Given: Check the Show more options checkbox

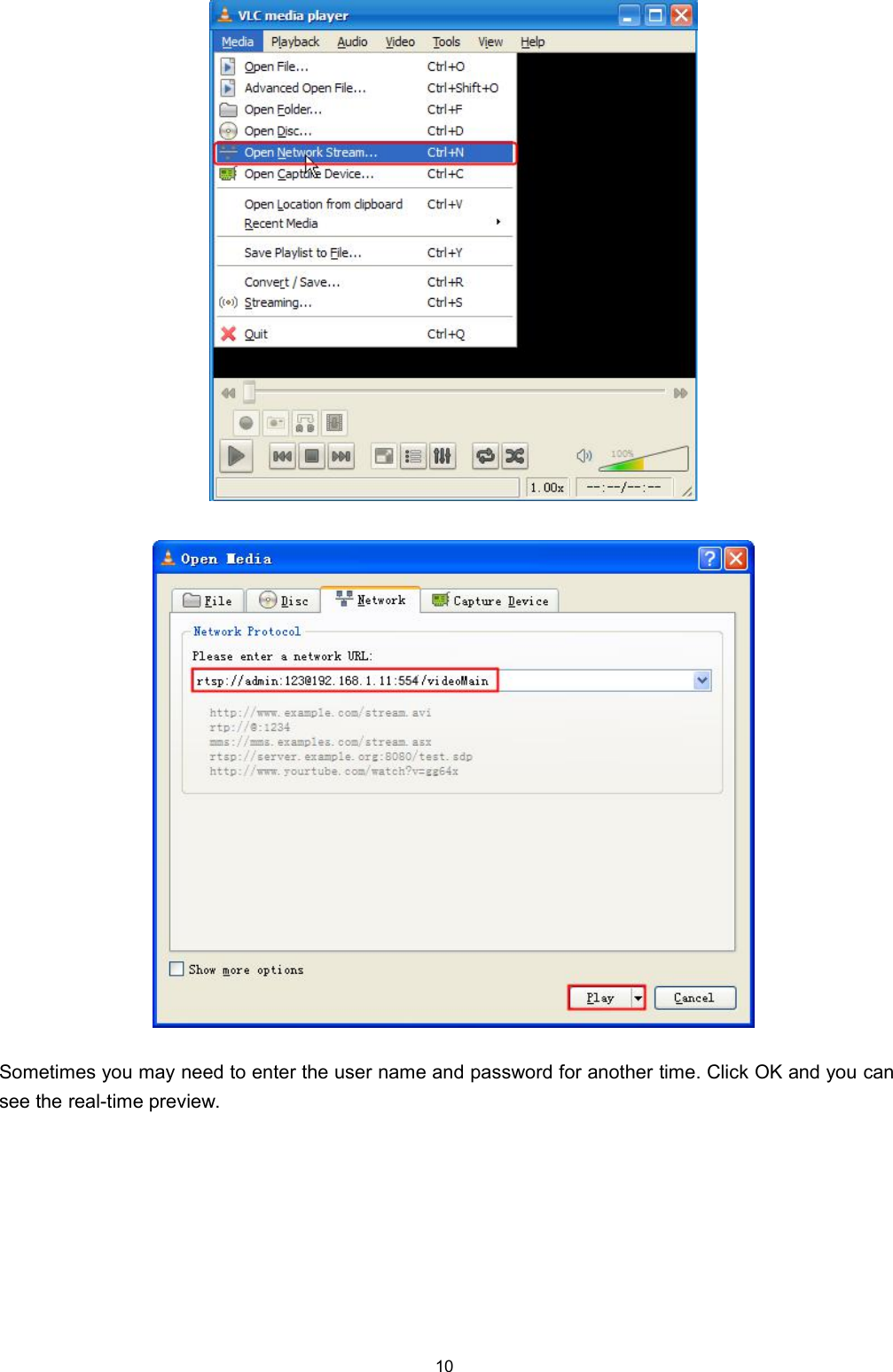Looking at the screenshot, I should 176,968.
